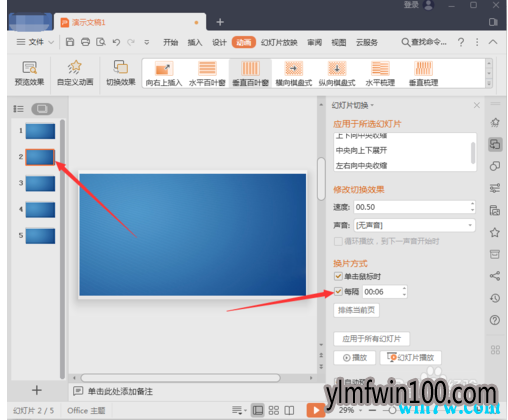508x420 pixels.
Task: Click 应用于所有幻灯片 button
Action: [372, 339]
